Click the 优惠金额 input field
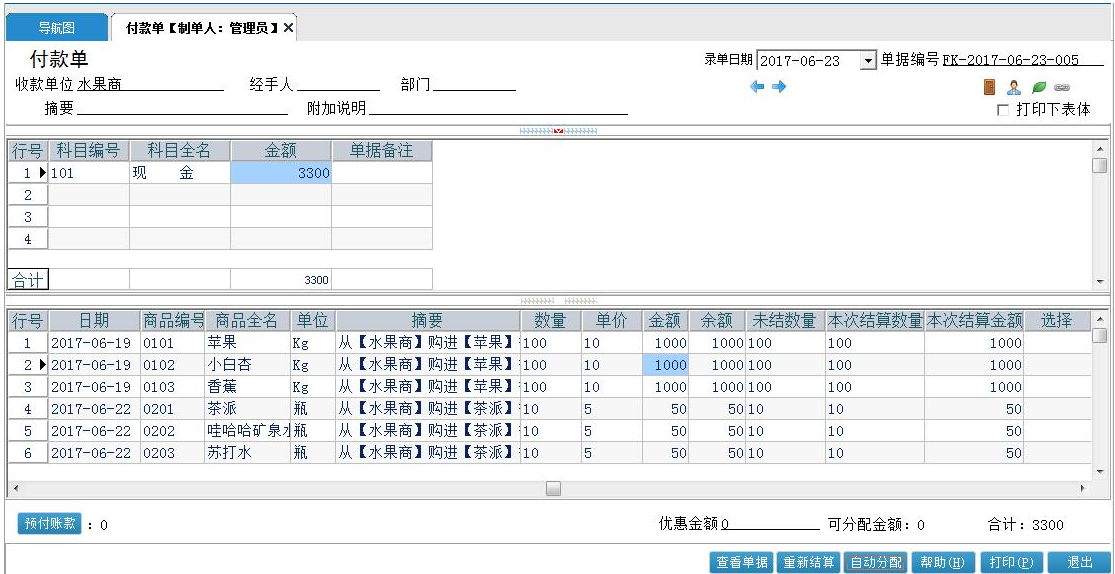This screenshot has width=1115, height=574. point(770,525)
